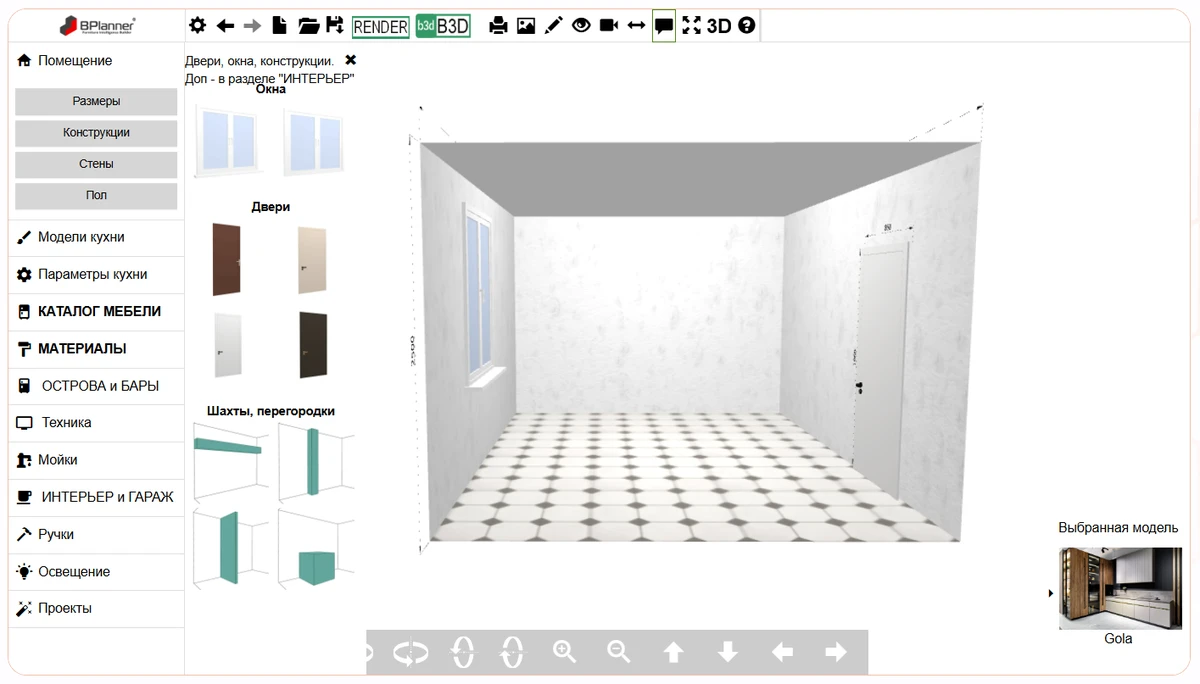Click the save project floppy icon
The width and height of the screenshot is (1200, 684).
click(335, 26)
